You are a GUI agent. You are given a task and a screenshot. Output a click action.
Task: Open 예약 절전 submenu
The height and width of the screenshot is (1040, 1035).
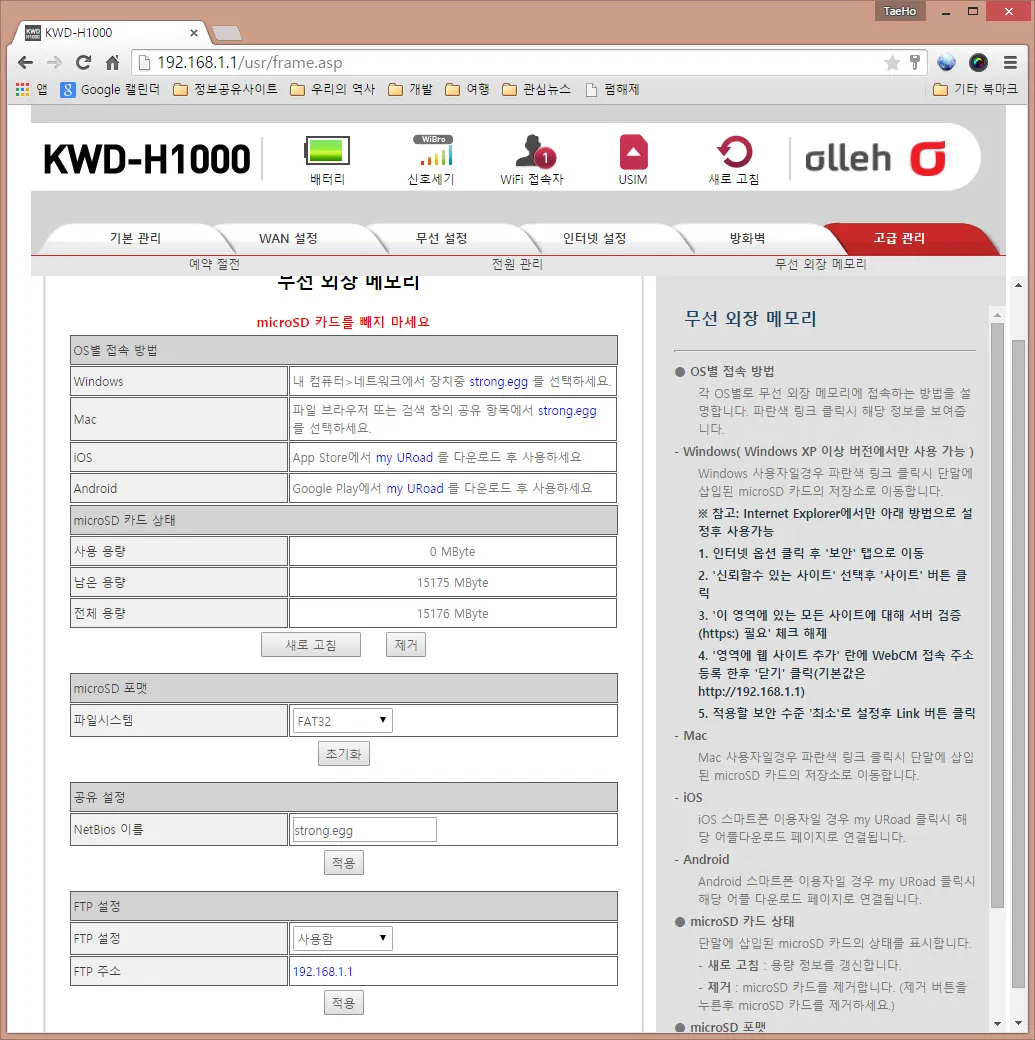[x=214, y=264]
